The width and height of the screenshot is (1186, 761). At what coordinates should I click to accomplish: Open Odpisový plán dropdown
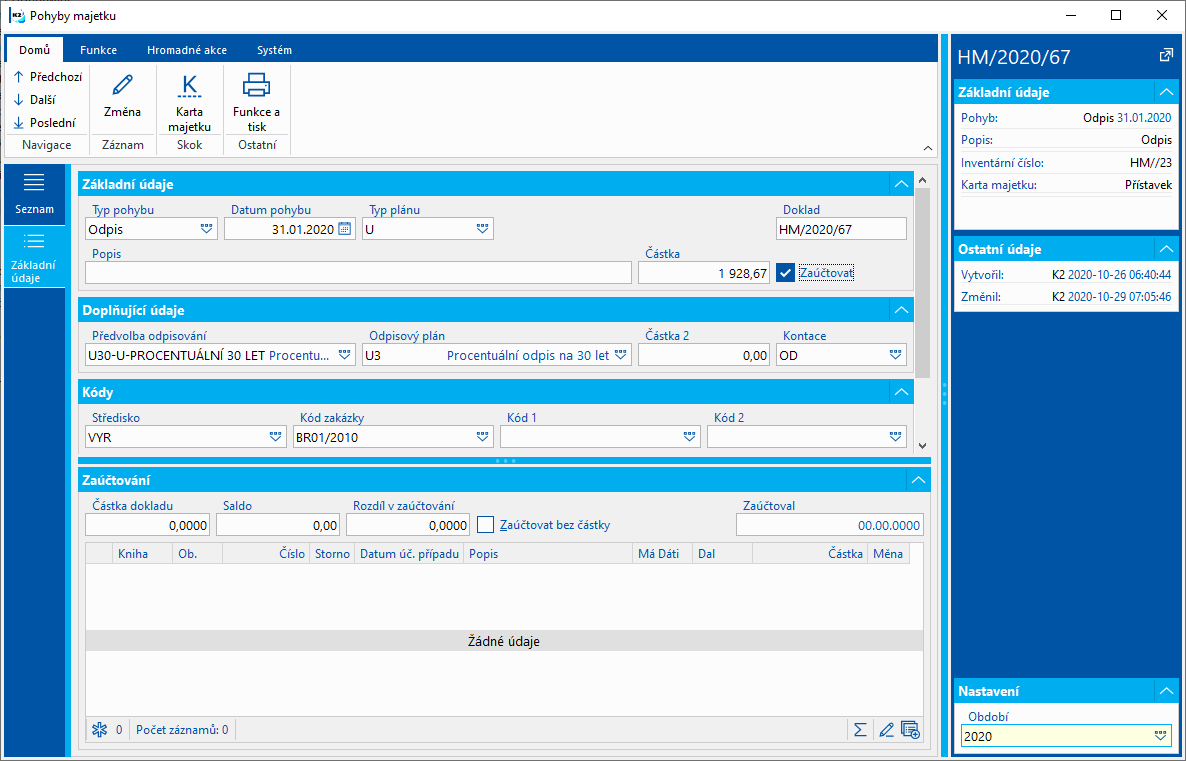coord(621,356)
